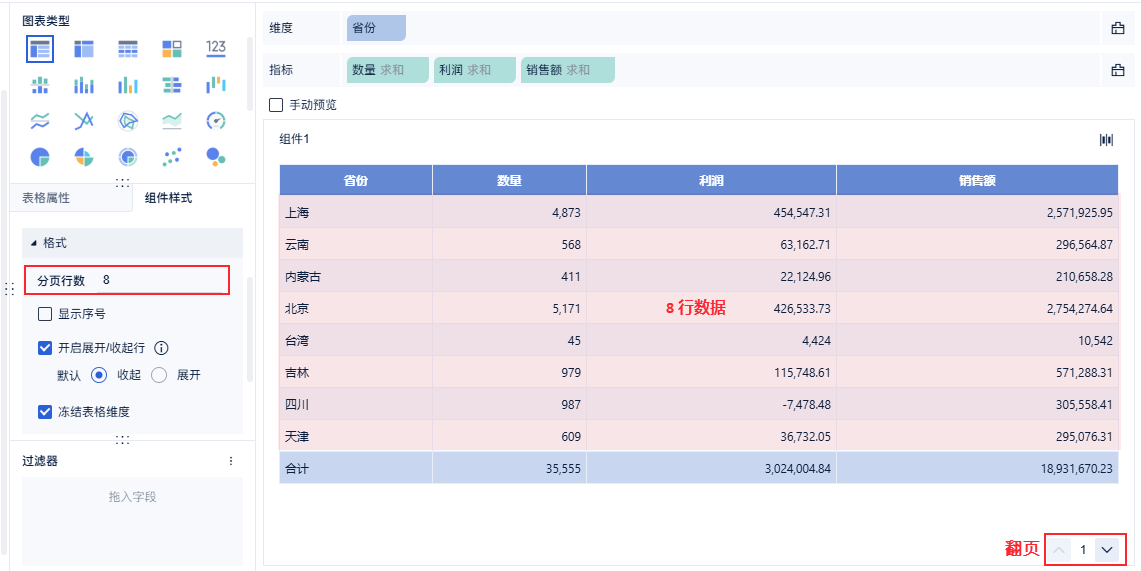
Task: Select the area chart type
Action: point(172,121)
